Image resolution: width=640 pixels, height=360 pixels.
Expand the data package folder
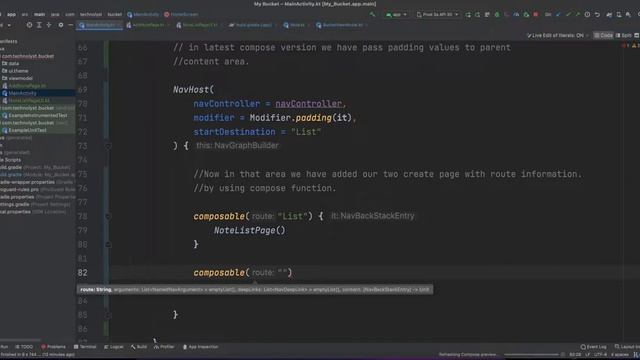[11, 64]
